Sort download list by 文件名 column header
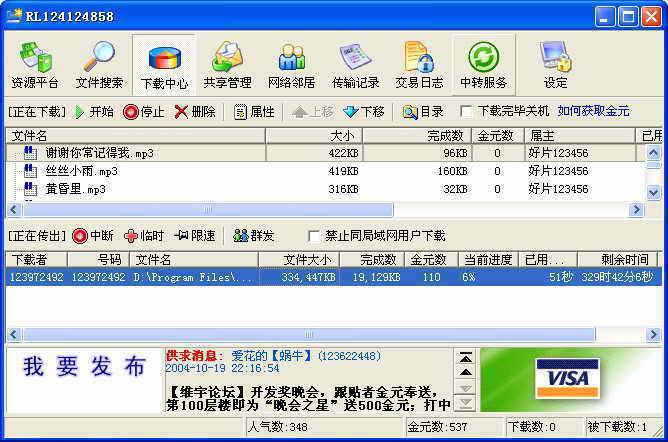This screenshot has width=668, height=442. (x=150, y=135)
